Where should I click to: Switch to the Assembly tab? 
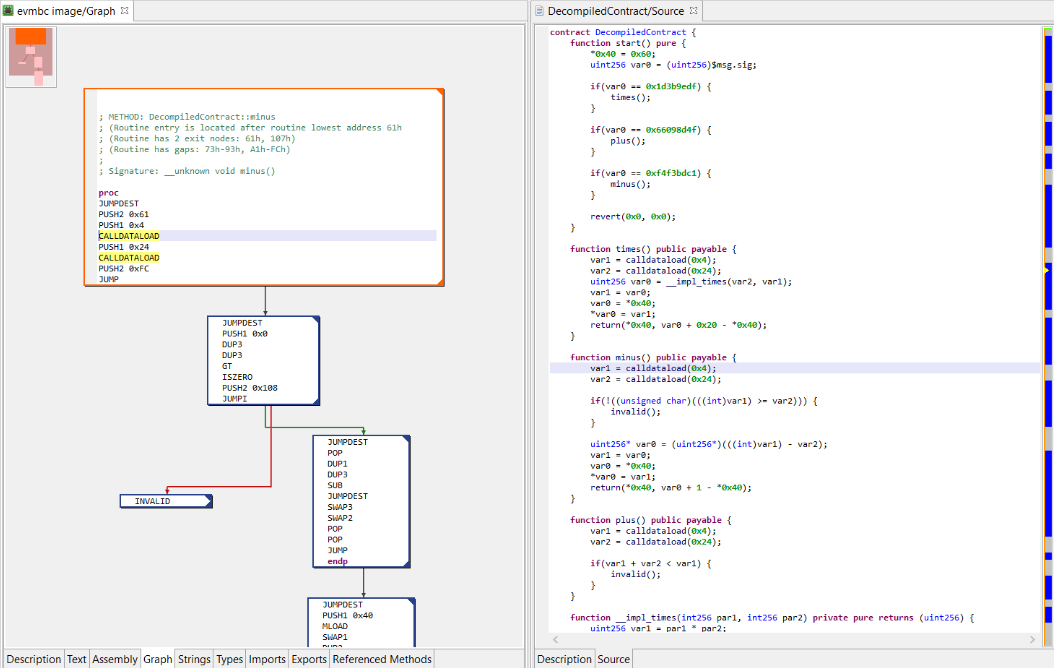[x=115, y=659]
